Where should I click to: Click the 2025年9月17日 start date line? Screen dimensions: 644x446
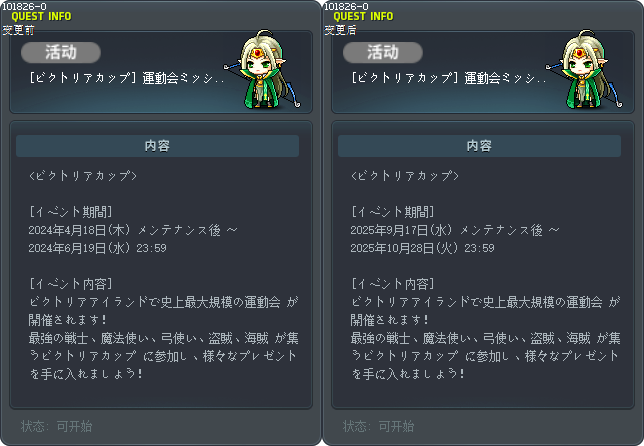455,230
